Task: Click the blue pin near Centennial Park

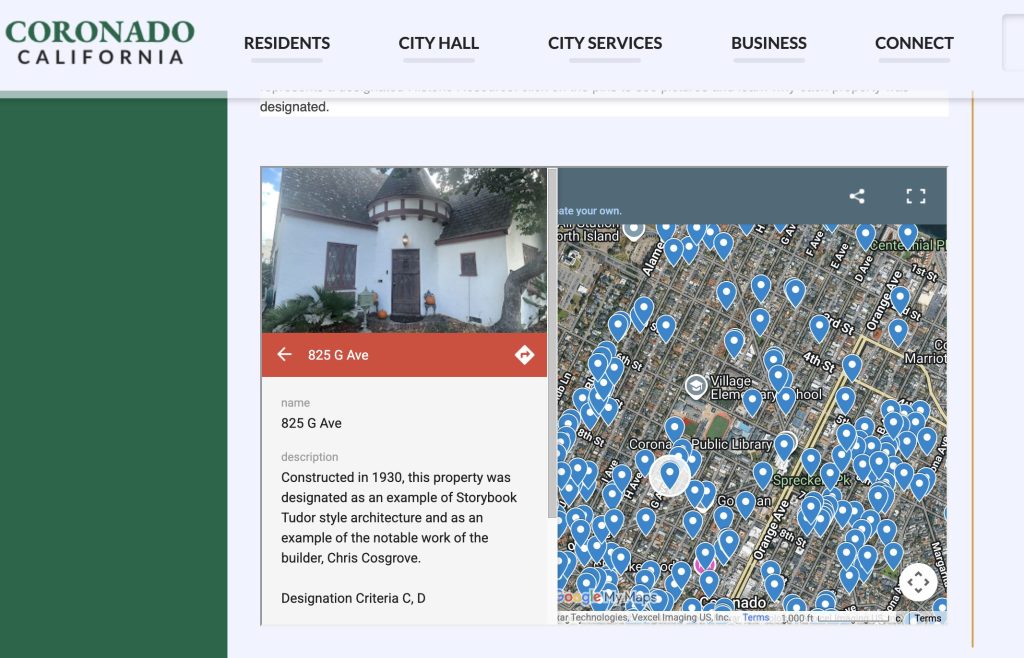Action: pos(907,236)
